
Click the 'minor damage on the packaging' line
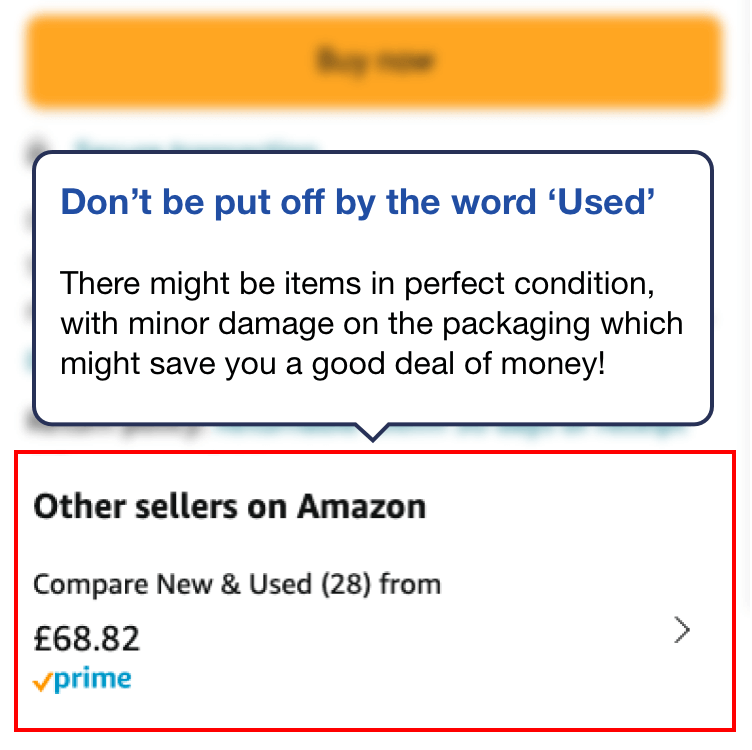371,323
